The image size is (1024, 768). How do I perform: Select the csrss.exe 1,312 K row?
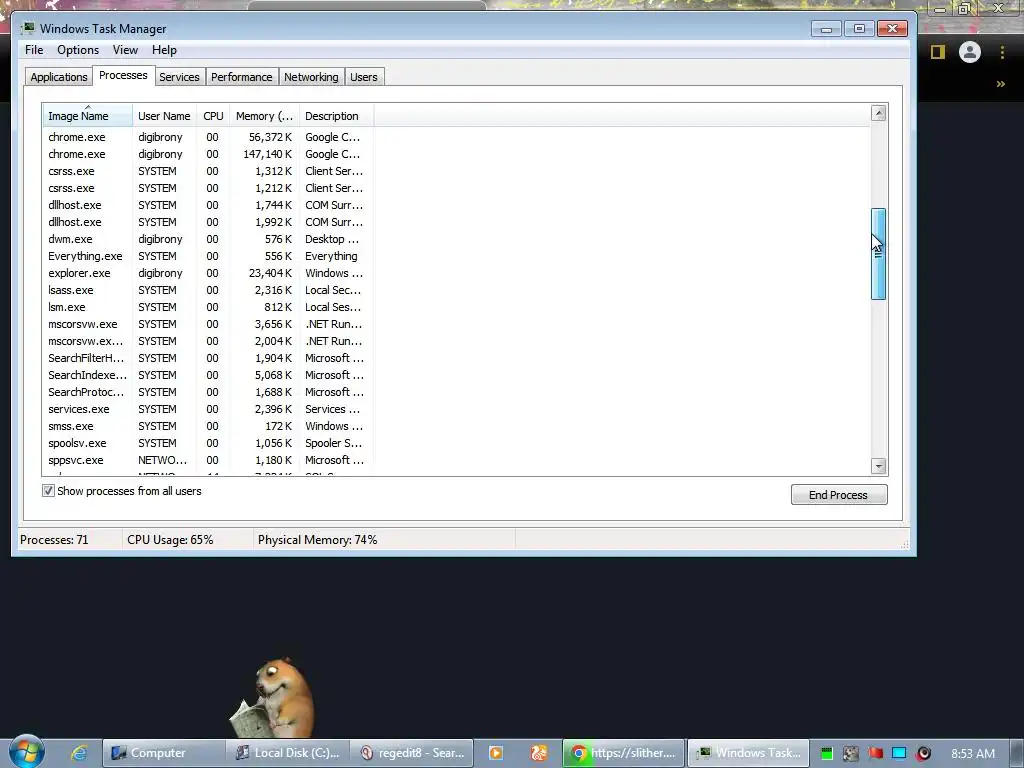click(208, 171)
